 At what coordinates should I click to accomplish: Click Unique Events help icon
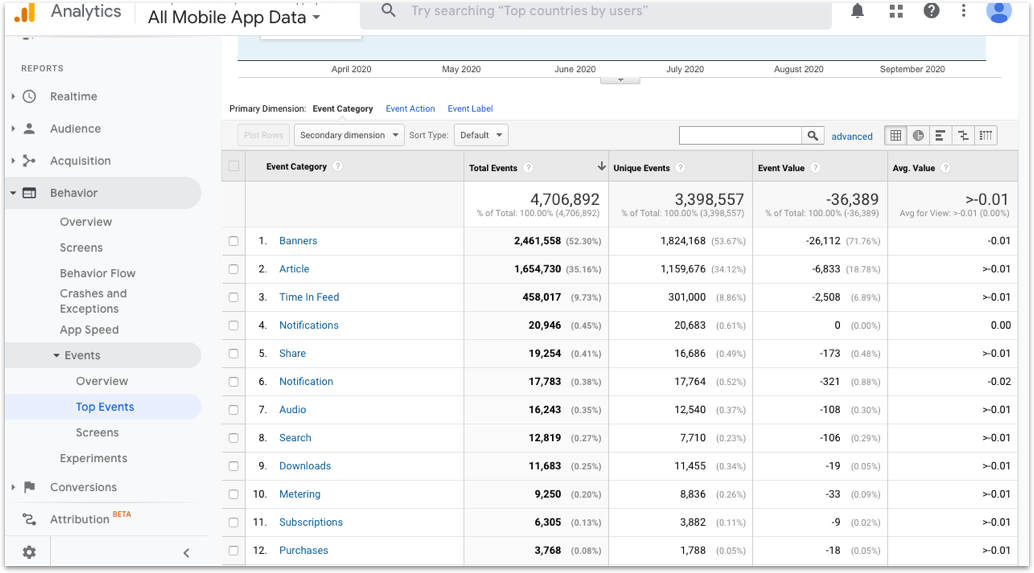[x=681, y=167]
